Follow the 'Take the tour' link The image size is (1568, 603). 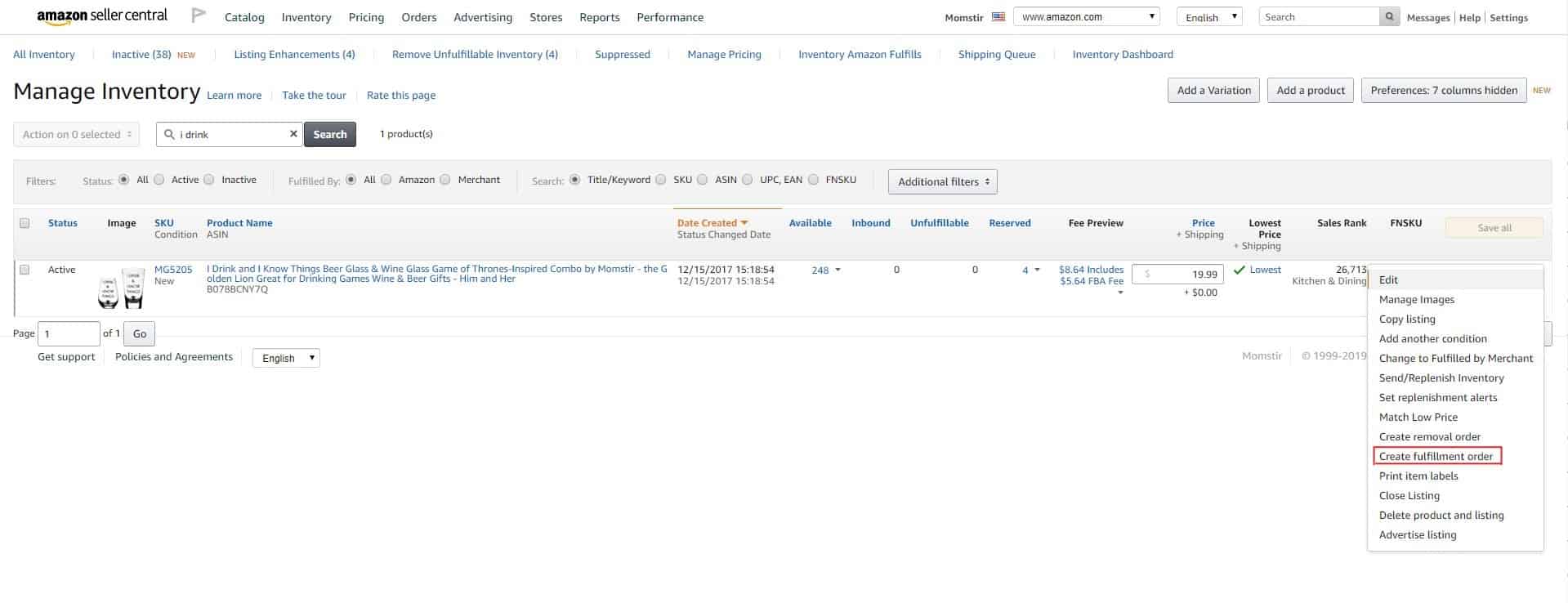[314, 96]
